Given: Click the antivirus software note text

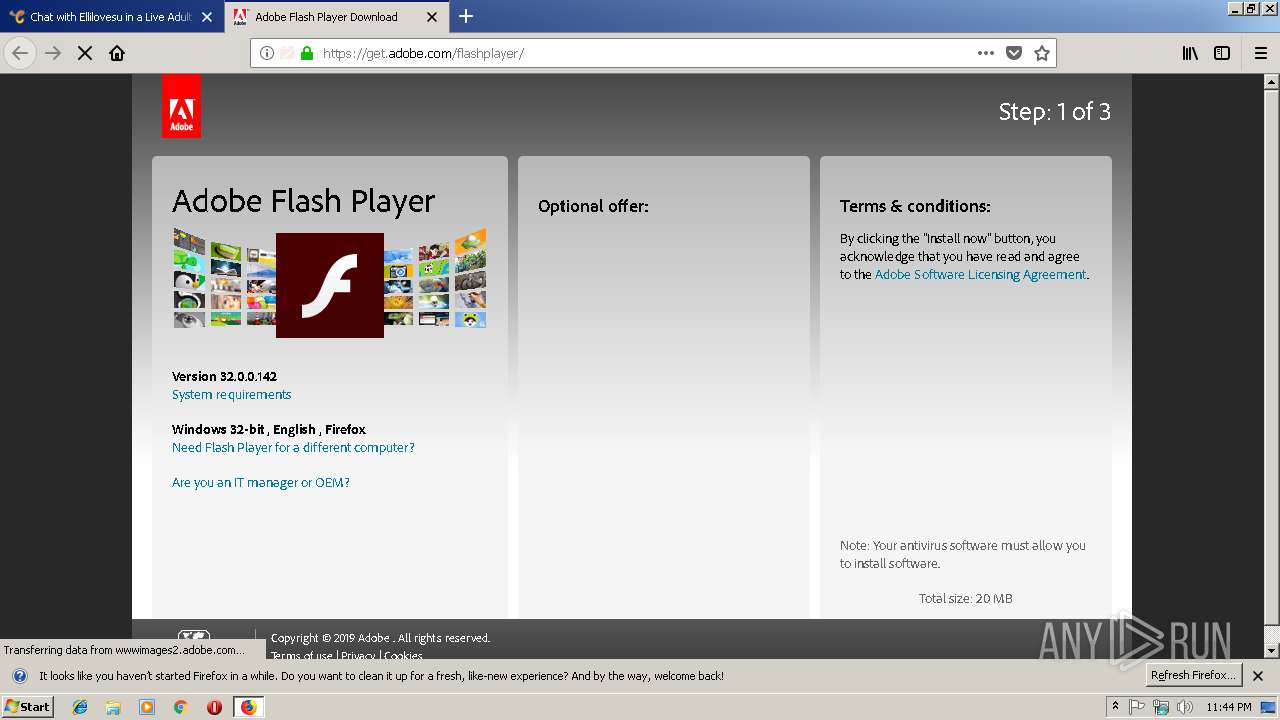Looking at the screenshot, I should click(962, 554).
